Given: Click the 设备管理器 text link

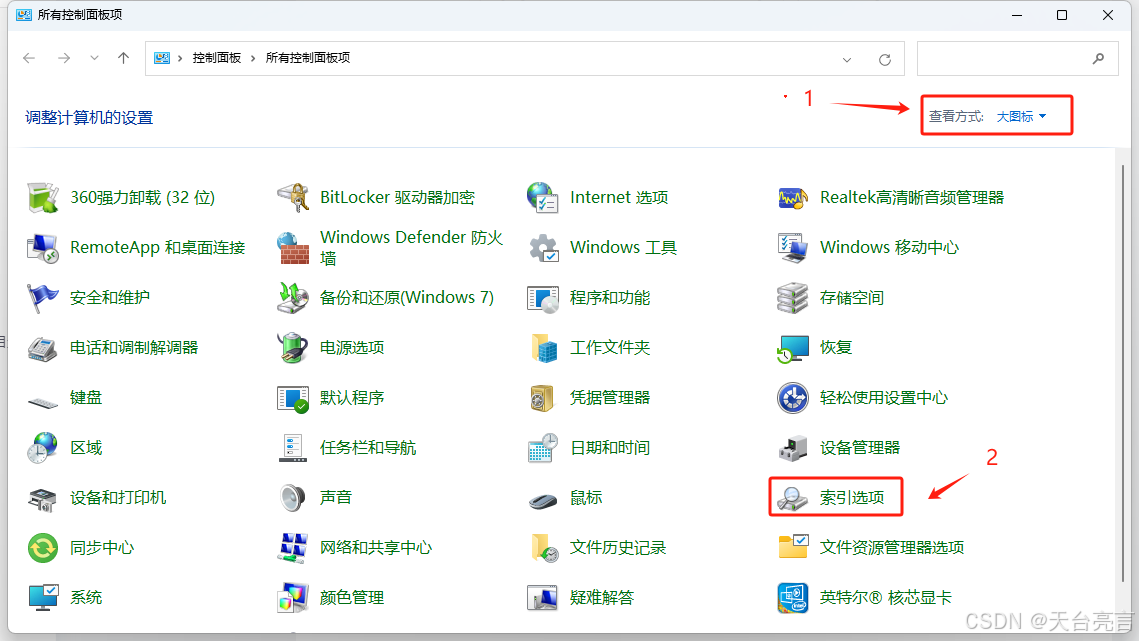Looking at the screenshot, I should (x=860, y=448).
